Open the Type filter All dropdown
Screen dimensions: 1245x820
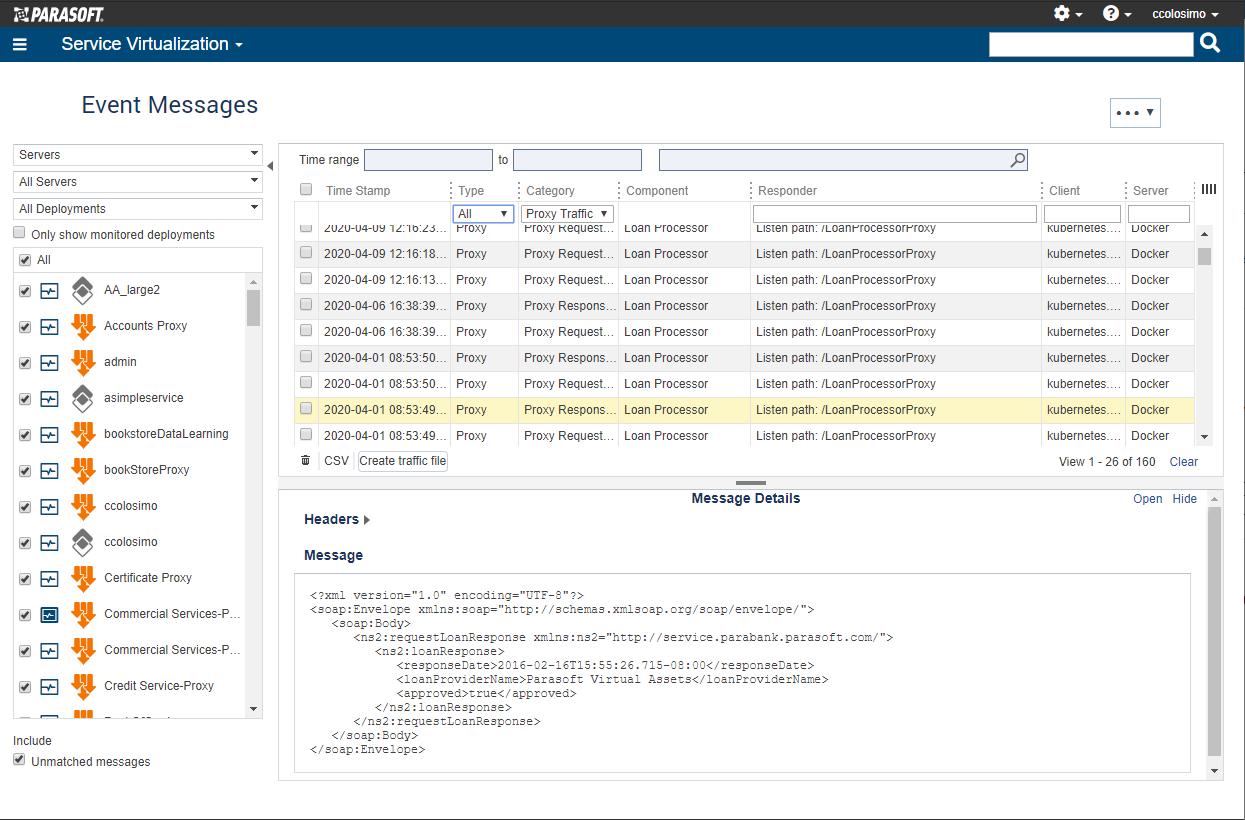pyautogui.click(x=484, y=214)
